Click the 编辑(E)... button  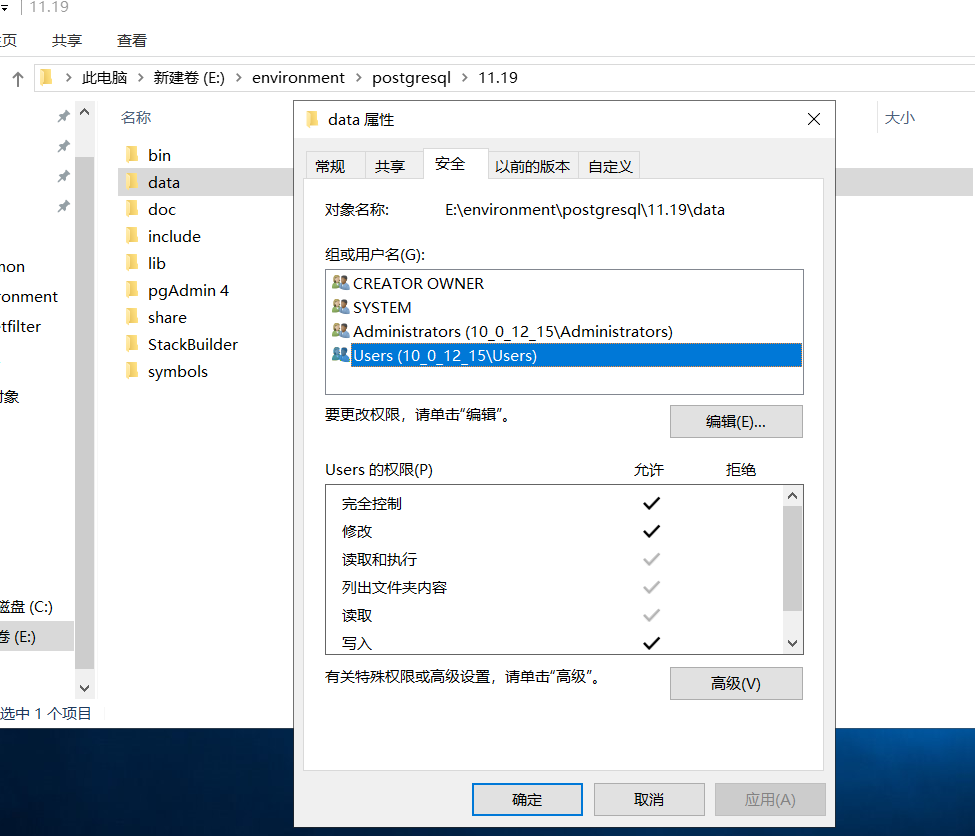(736, 422)
